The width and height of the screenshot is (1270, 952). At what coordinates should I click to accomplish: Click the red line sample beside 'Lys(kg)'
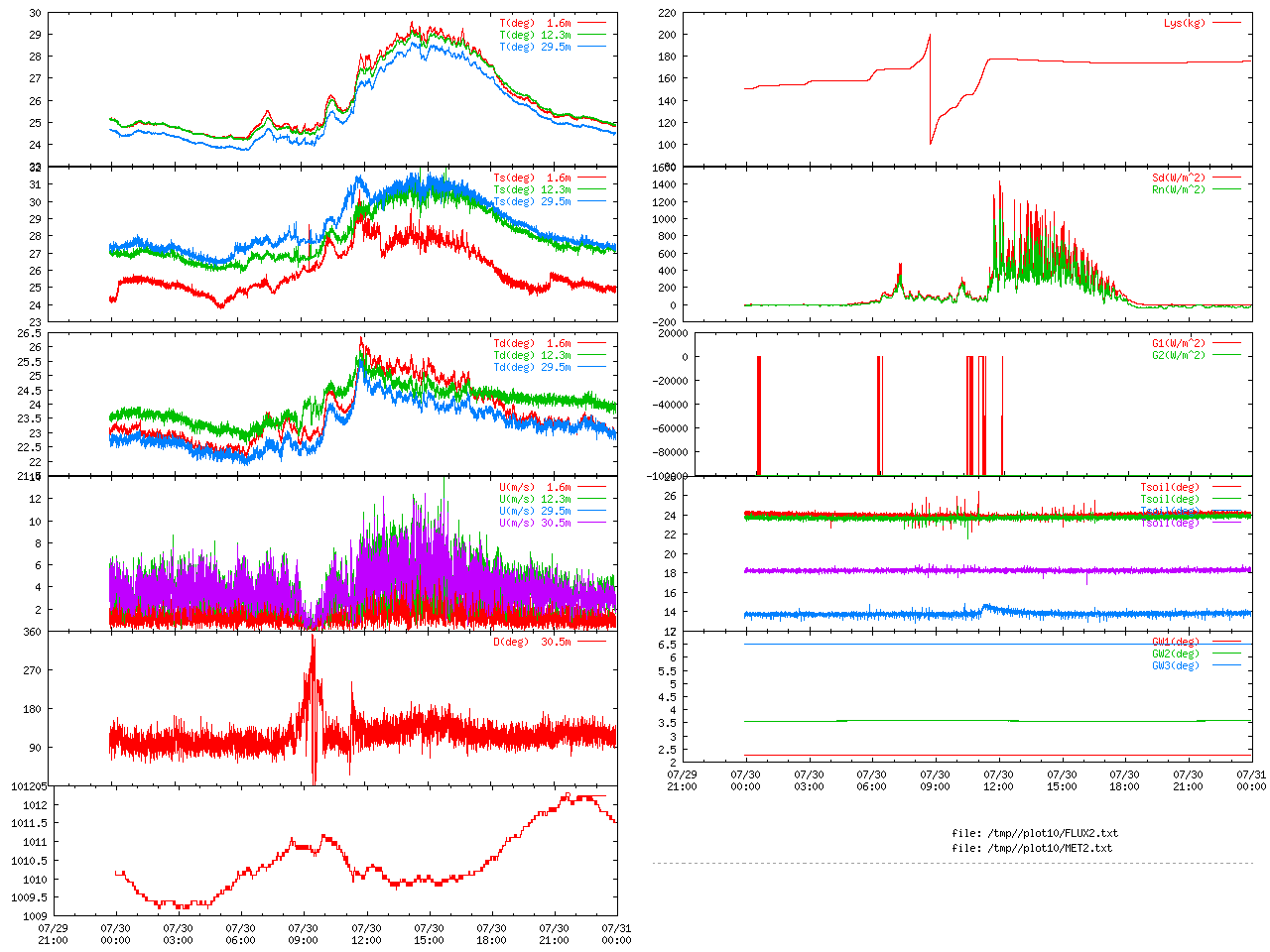tap(1226, 23)
